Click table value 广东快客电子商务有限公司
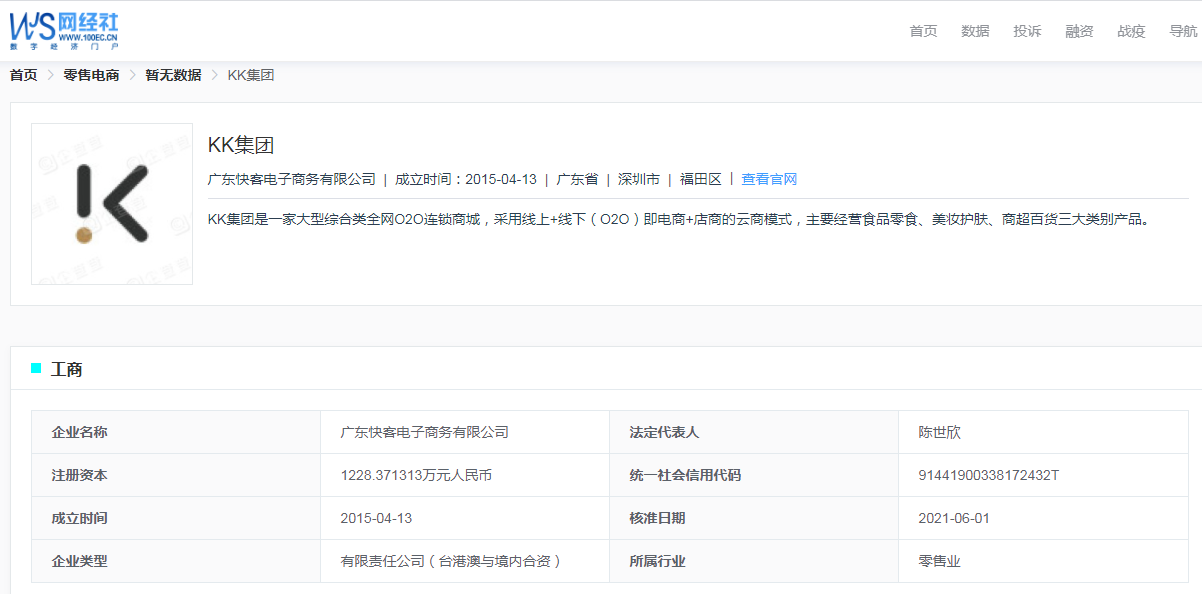This screenshot has height=594, width=1202. (x=425, y=432)
